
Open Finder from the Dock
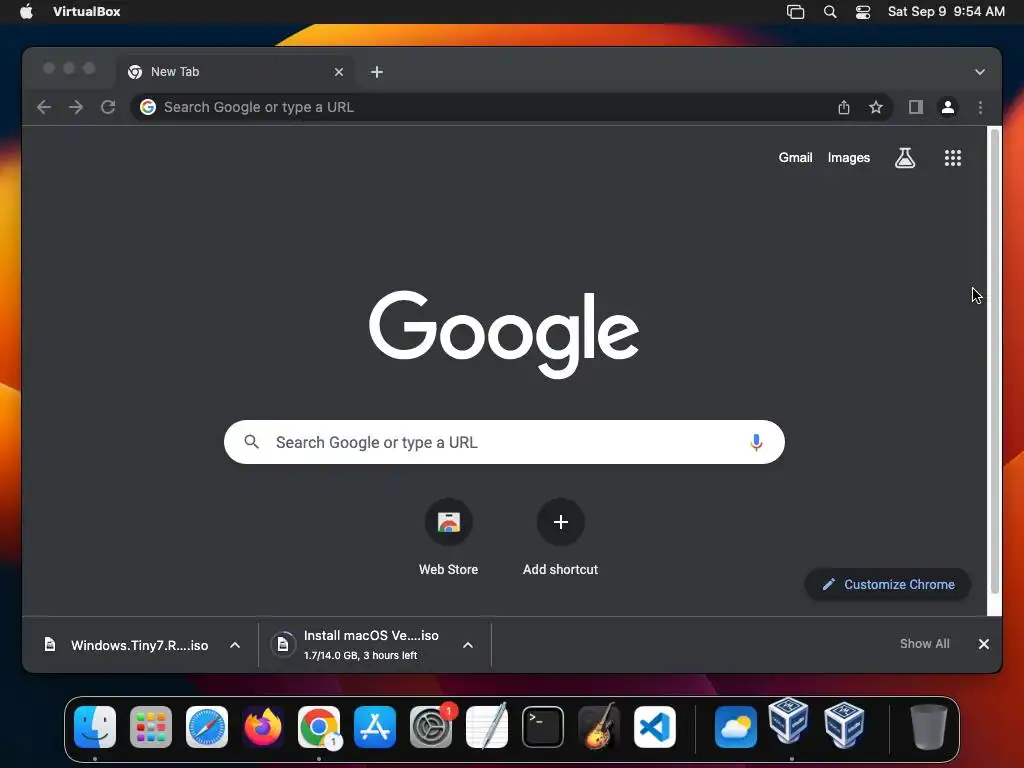point(95,727)
